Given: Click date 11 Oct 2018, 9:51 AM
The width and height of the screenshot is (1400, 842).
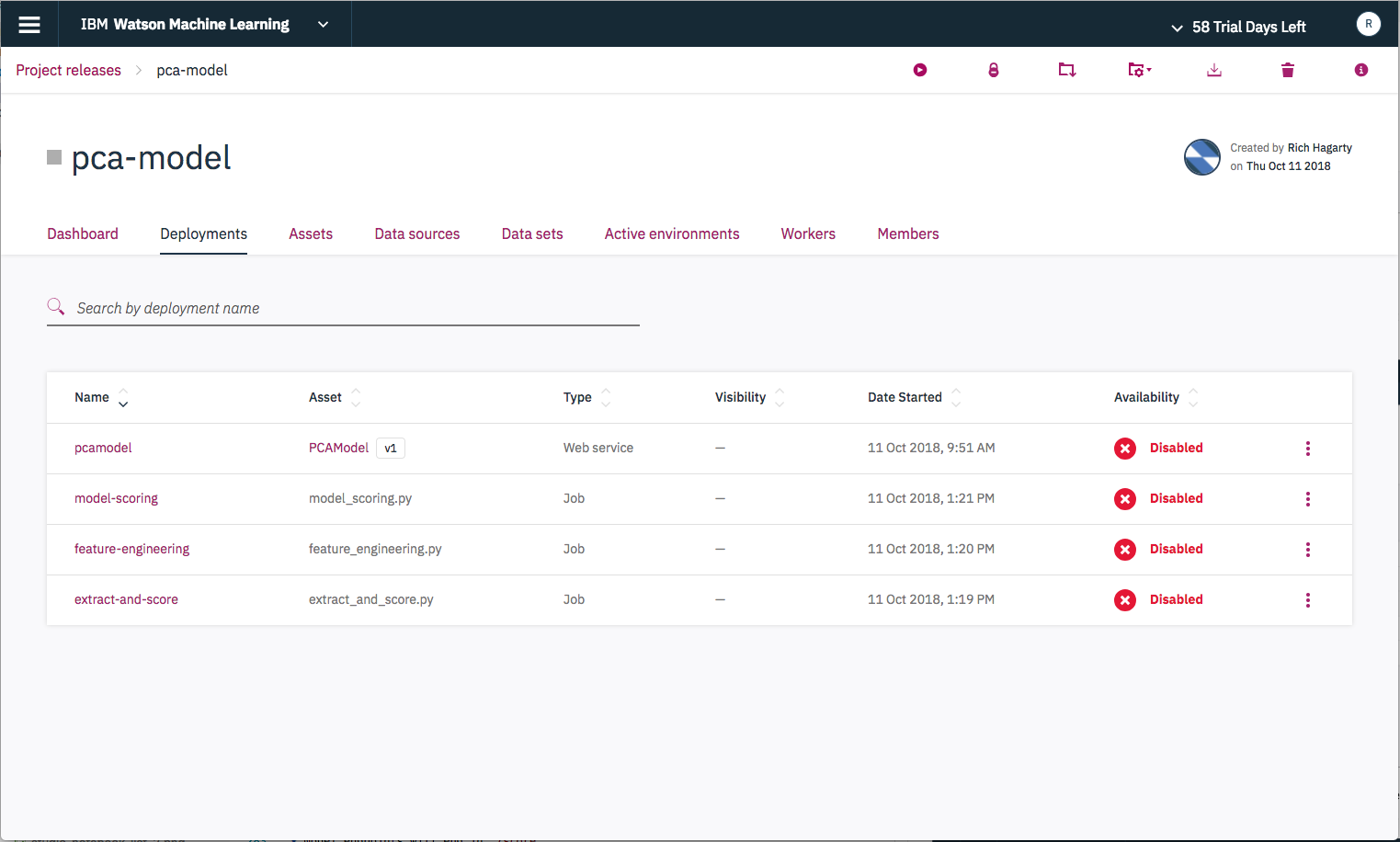Looking at the screenshot, I should pos(931,448).
